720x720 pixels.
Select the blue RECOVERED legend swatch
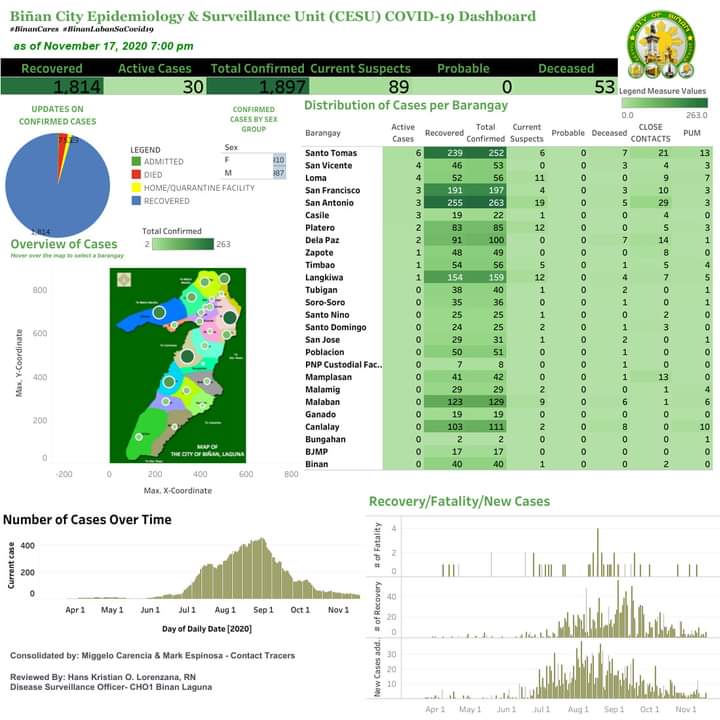[136, 201]
